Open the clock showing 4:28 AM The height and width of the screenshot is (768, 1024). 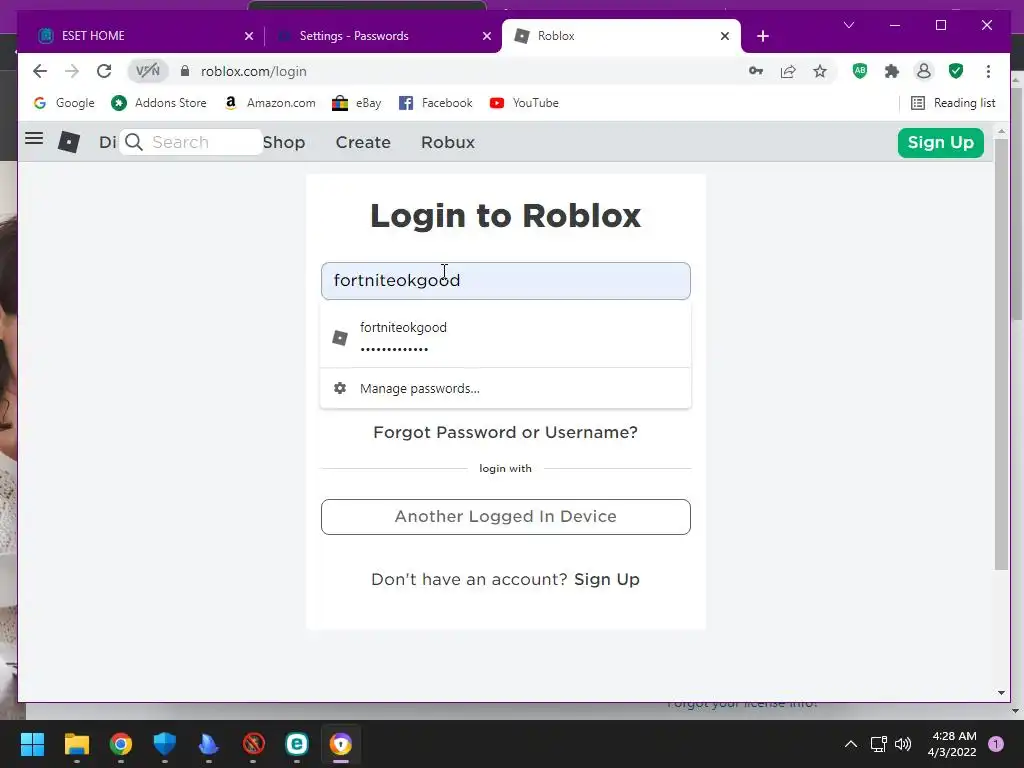tap(953, 744)
